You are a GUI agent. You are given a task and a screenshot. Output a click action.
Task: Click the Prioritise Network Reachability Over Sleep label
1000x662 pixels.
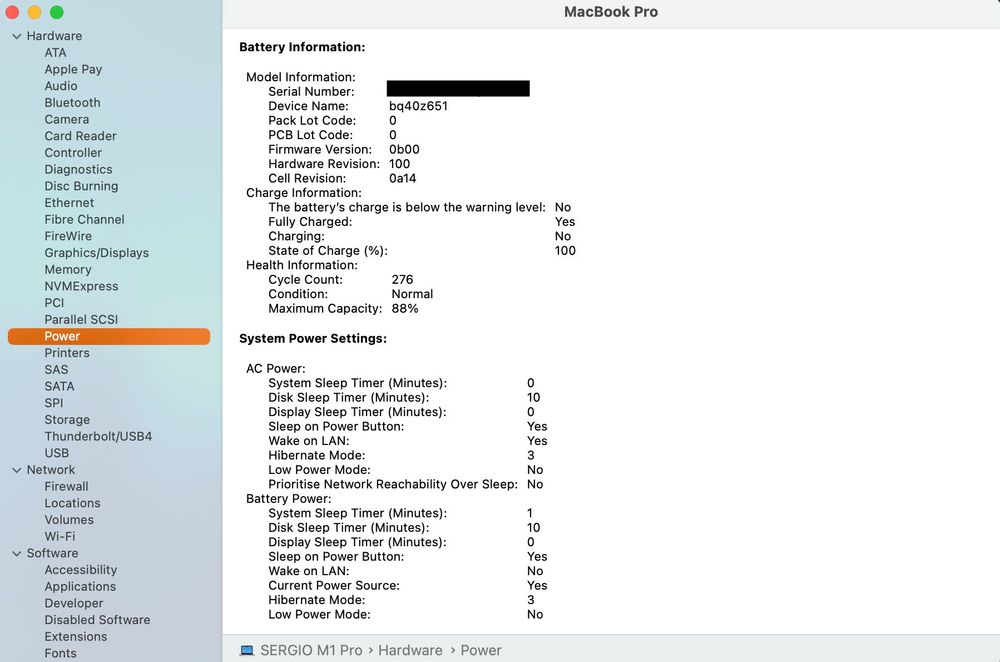[x=393, y=484]
